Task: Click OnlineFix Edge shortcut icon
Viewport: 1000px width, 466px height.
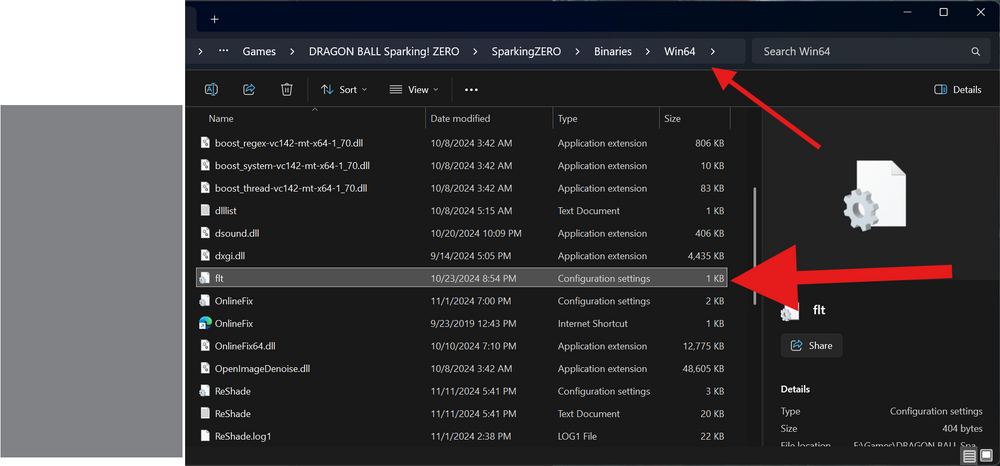Action: [x=205, y=323]
